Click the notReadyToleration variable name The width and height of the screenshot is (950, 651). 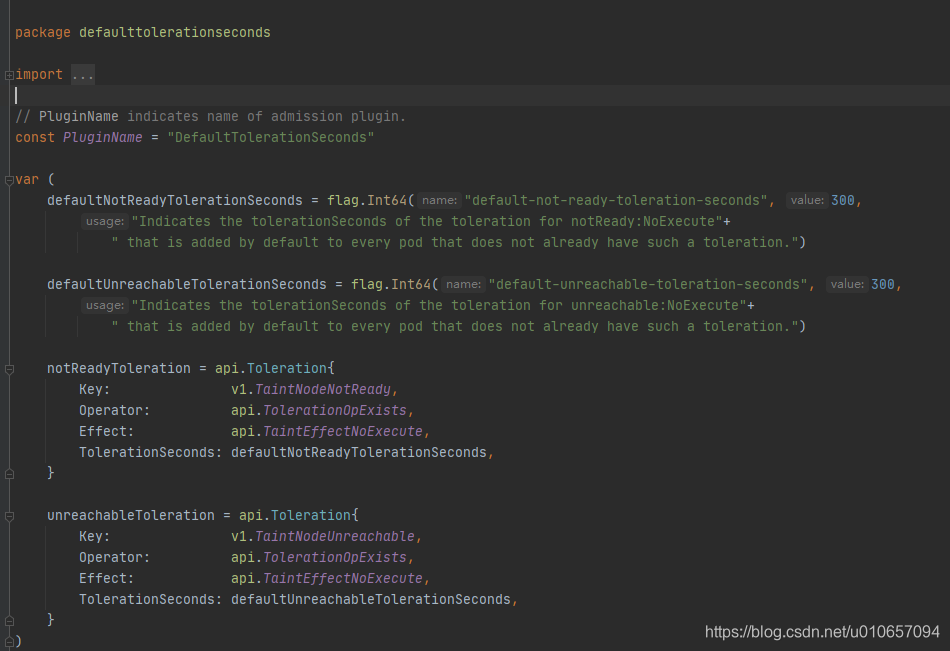(119, 369)
